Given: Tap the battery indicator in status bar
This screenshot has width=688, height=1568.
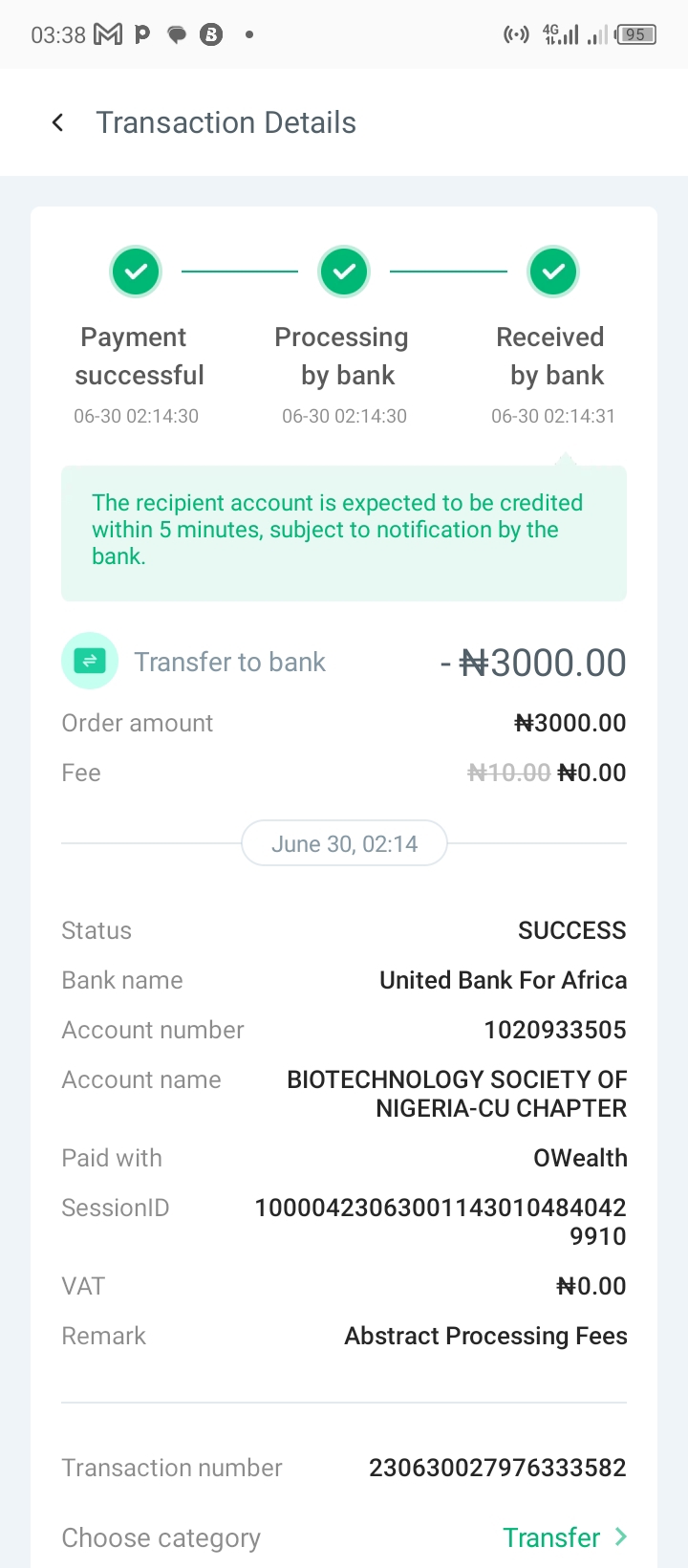Looking at the screenshot, I should pyautogui.click(x=635, y=34).
